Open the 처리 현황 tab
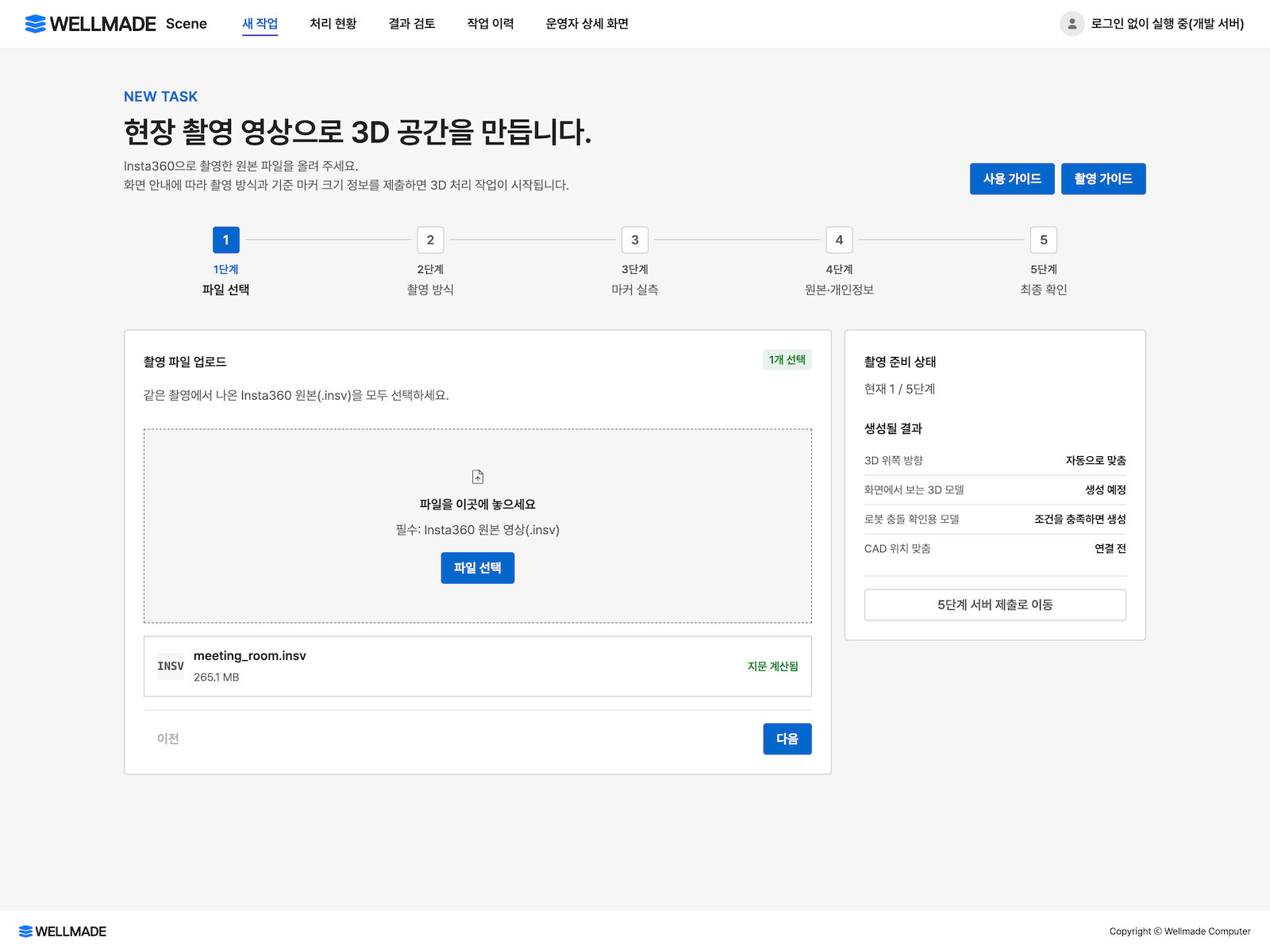1270x952 pixels. [333, 24]
